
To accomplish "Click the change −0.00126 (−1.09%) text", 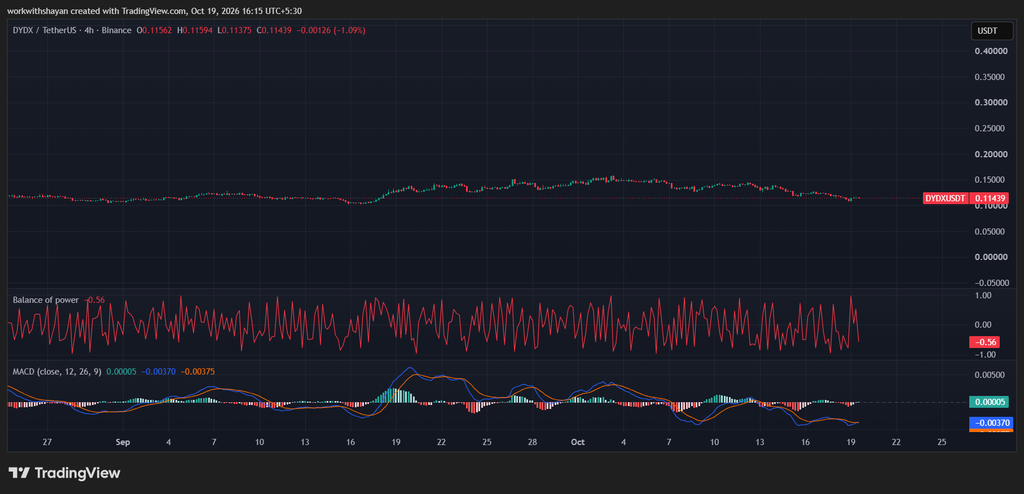I will click(333, 31).
